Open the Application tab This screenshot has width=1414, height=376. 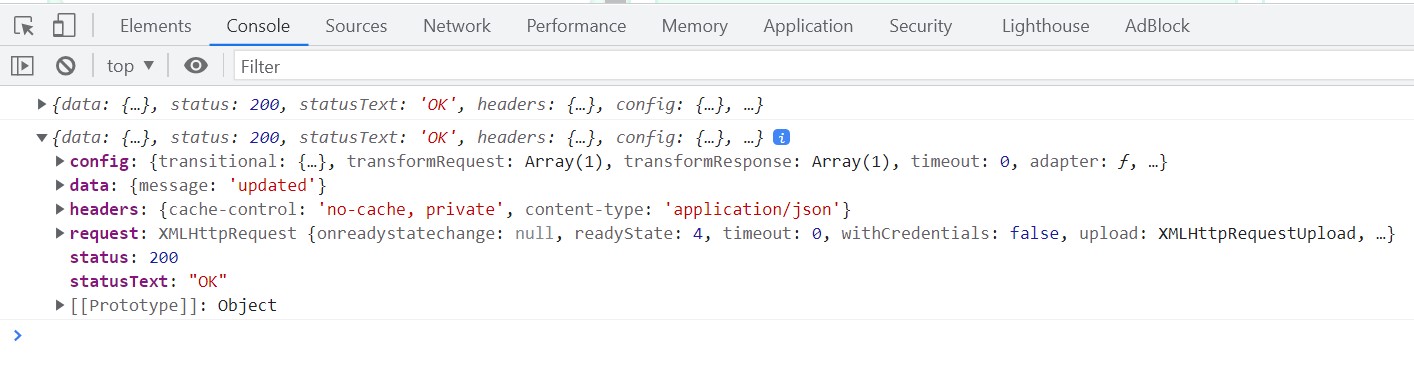pyautogui.click(x=808, y=26)
